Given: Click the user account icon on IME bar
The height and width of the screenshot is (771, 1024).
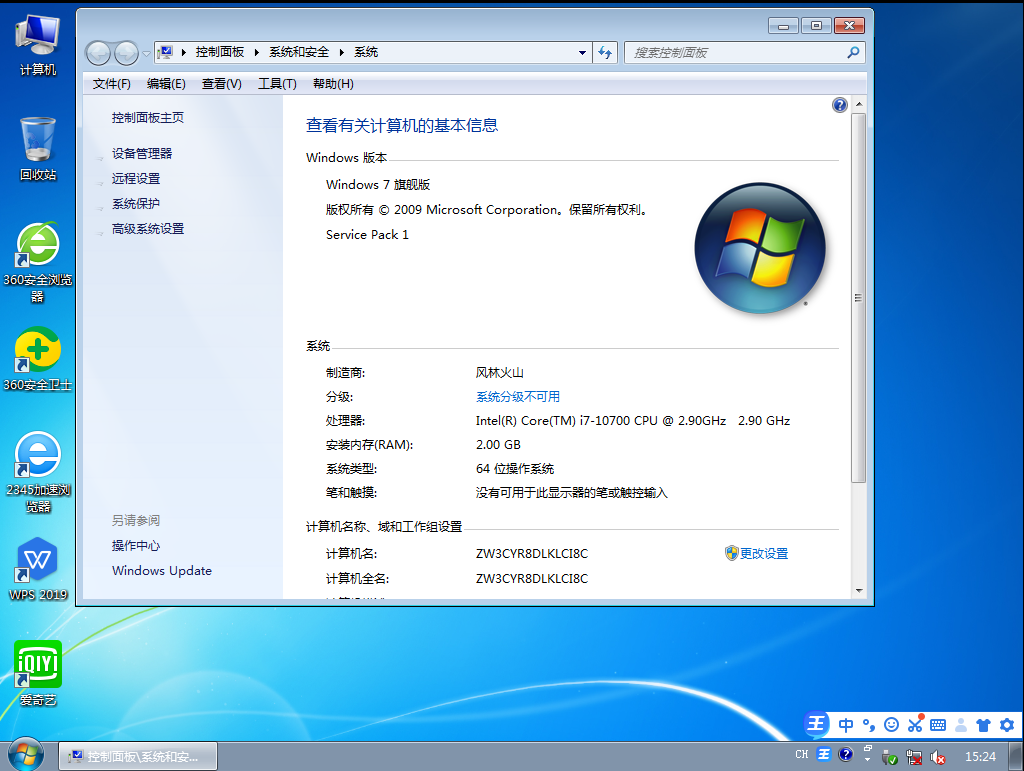Looking at the screenshot, I should (961, 725).
